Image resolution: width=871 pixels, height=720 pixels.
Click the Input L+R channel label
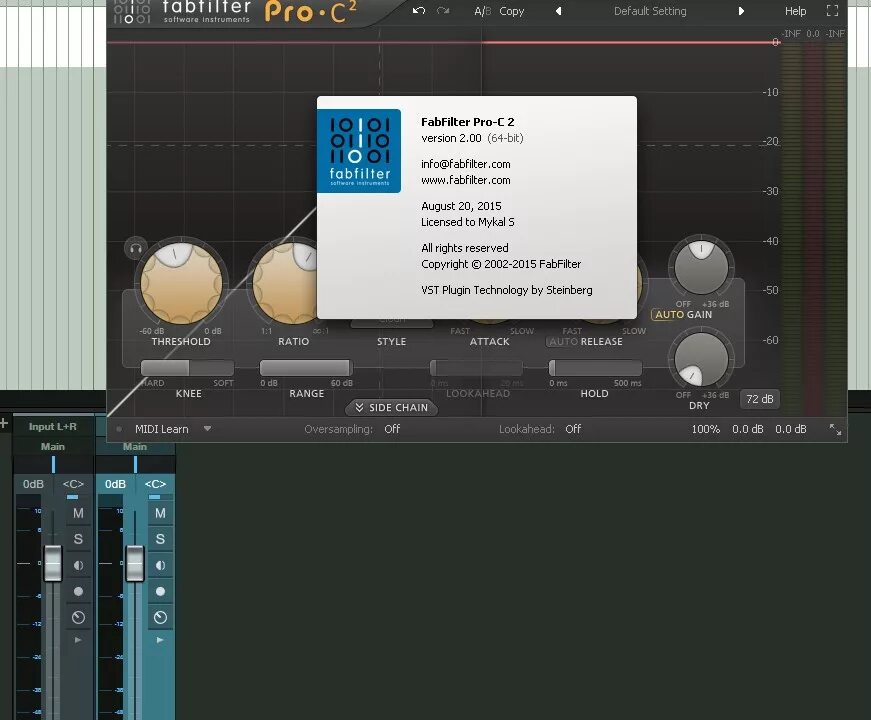(53, 427)
